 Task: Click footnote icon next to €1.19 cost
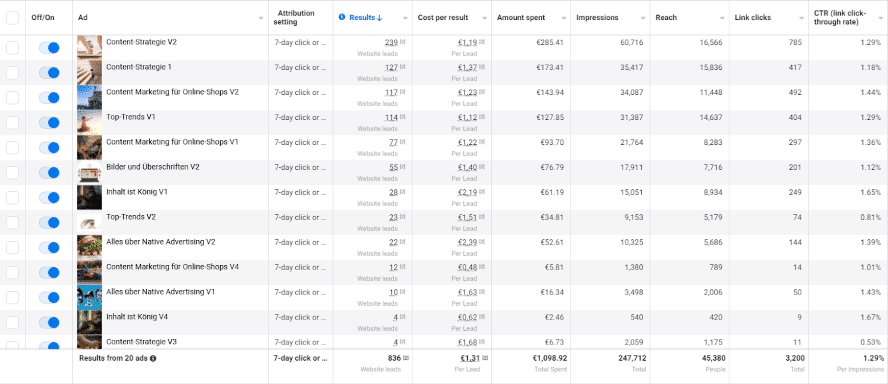(482, 42)
